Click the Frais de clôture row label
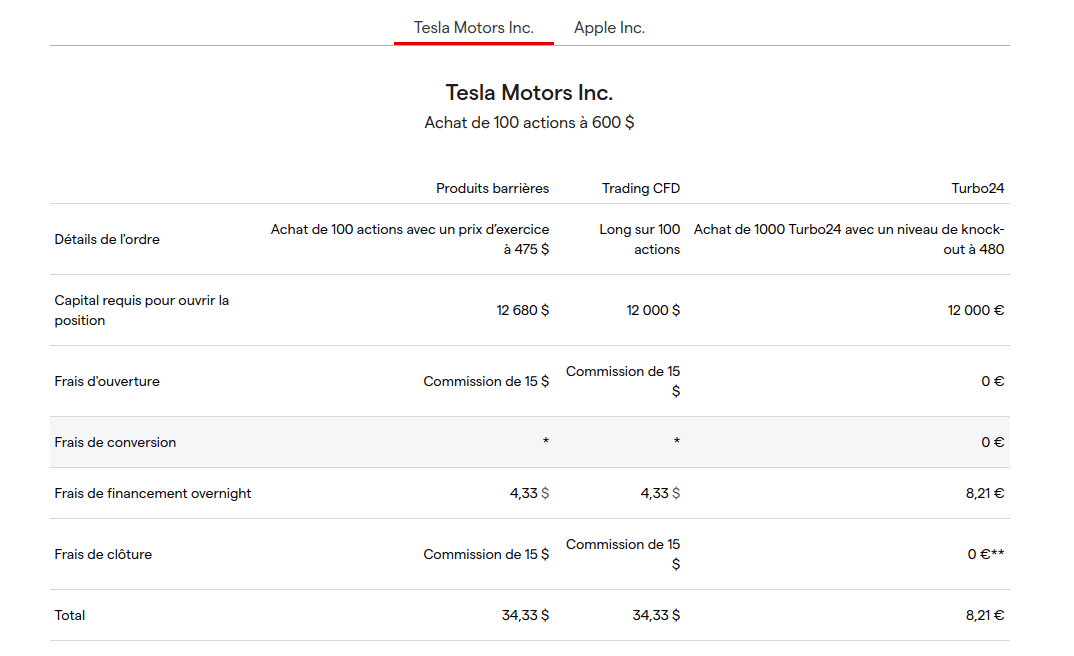Viewport: 1074px width, 656px height. tap(103, 554)
